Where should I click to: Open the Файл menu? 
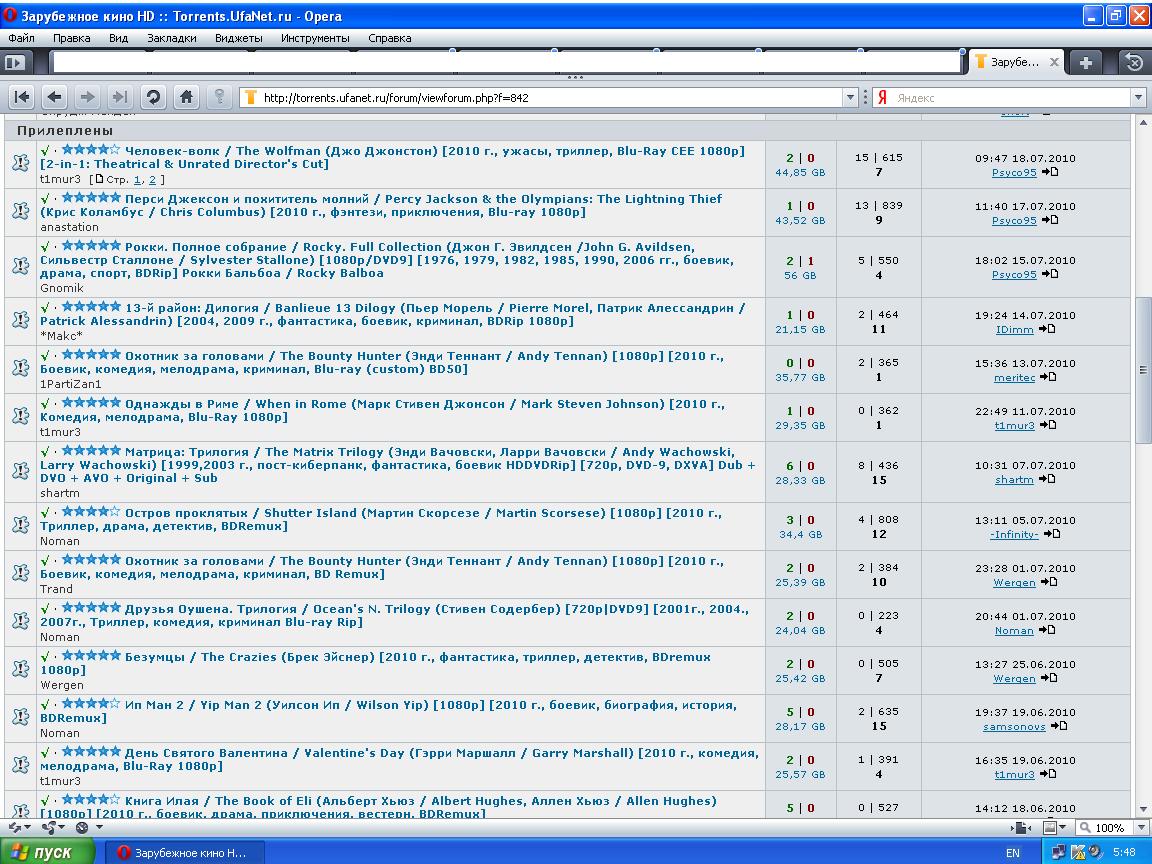click(x=21, y=38)
